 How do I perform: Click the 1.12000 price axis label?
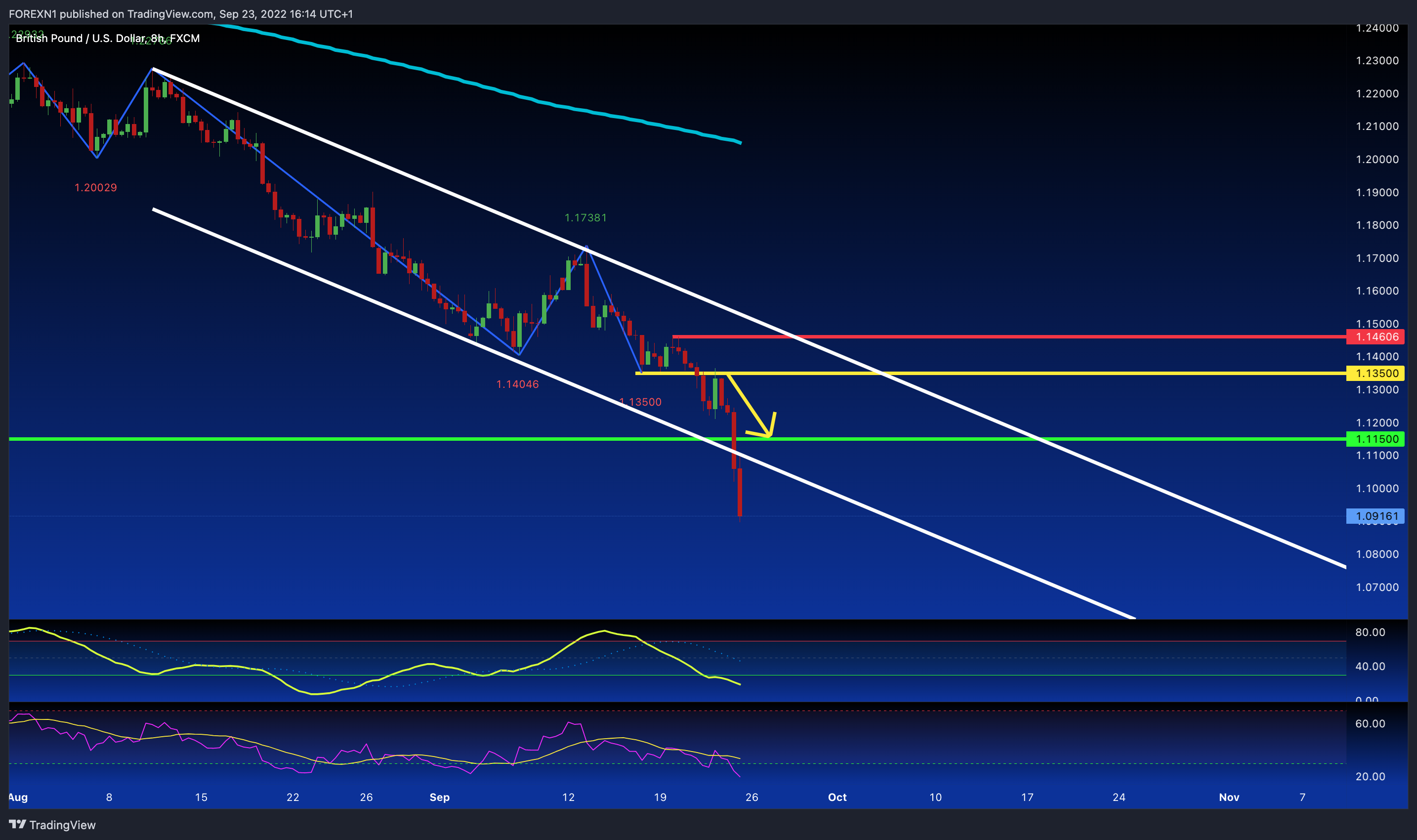pos(1377,423)
